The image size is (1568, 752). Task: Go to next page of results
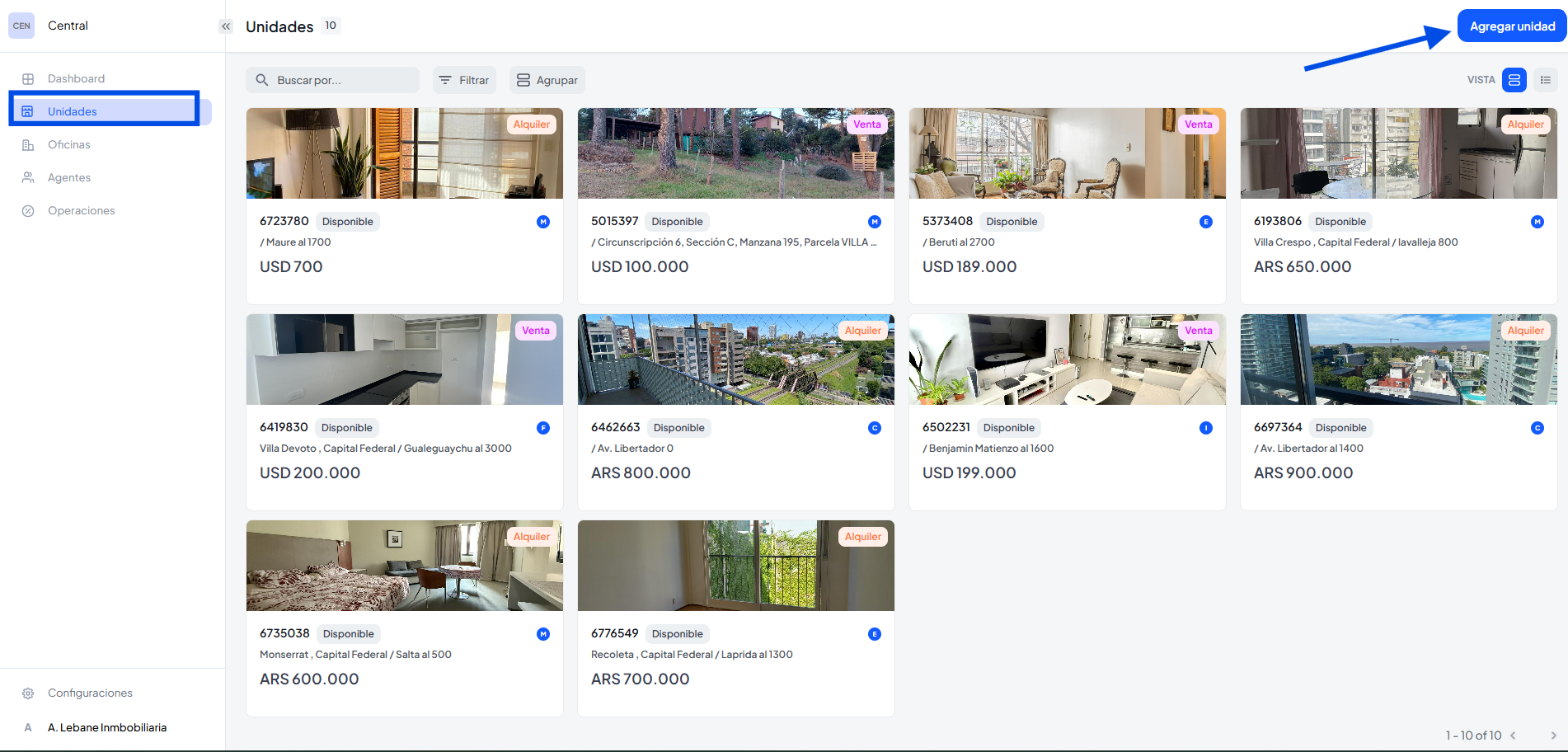[x=1552, y=736]
